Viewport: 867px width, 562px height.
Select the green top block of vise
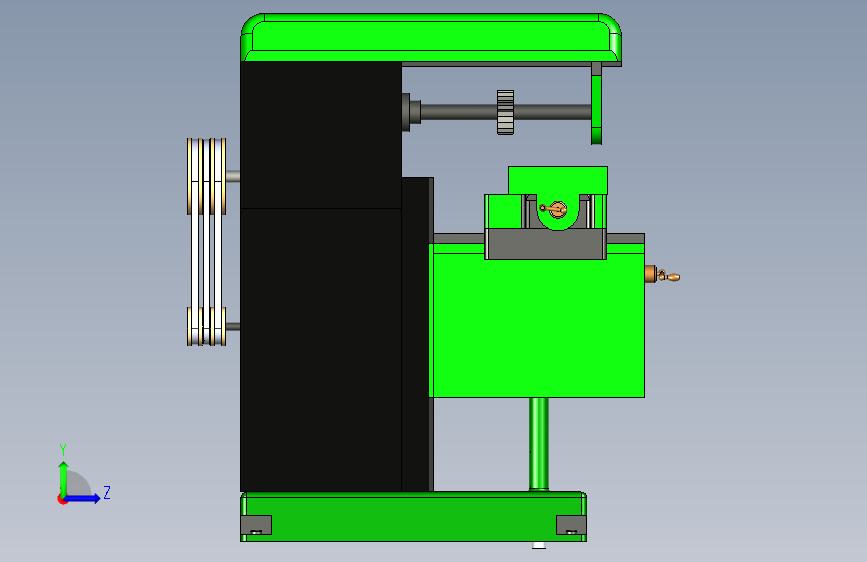point(558,180)
